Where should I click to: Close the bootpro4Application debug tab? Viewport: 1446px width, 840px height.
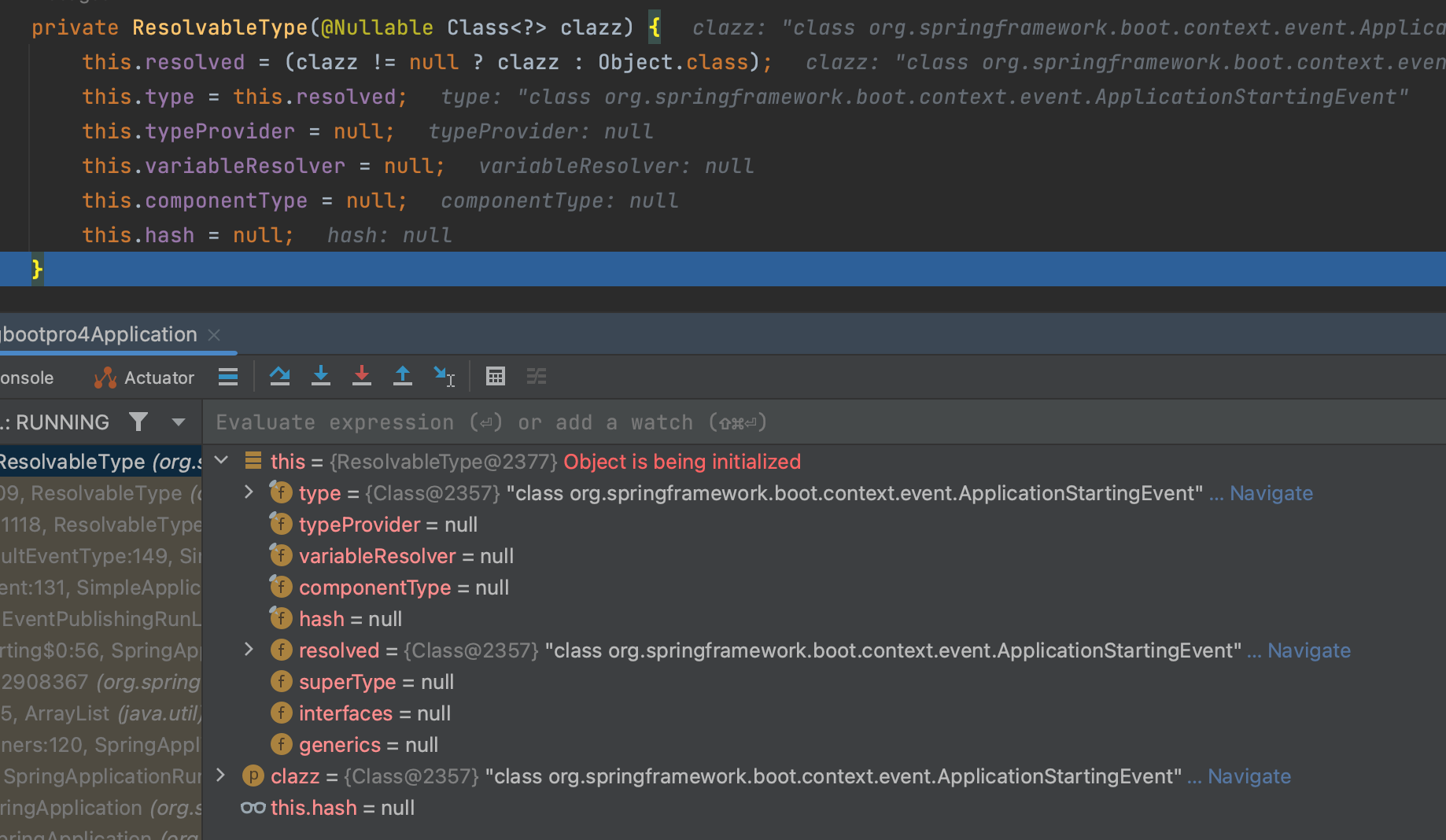214,335
